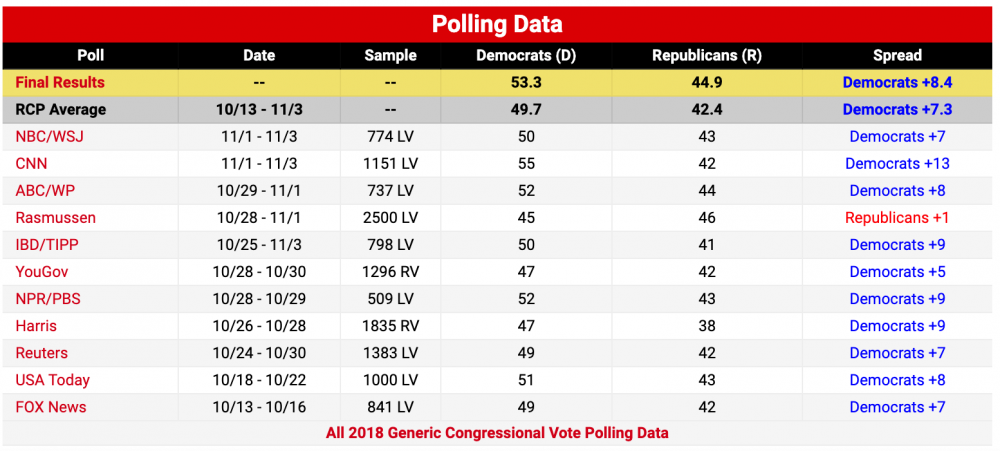The width and height of the screenshot is (1000, 451).
Task: Click the Final Results row label
Action: click(60, 82)
